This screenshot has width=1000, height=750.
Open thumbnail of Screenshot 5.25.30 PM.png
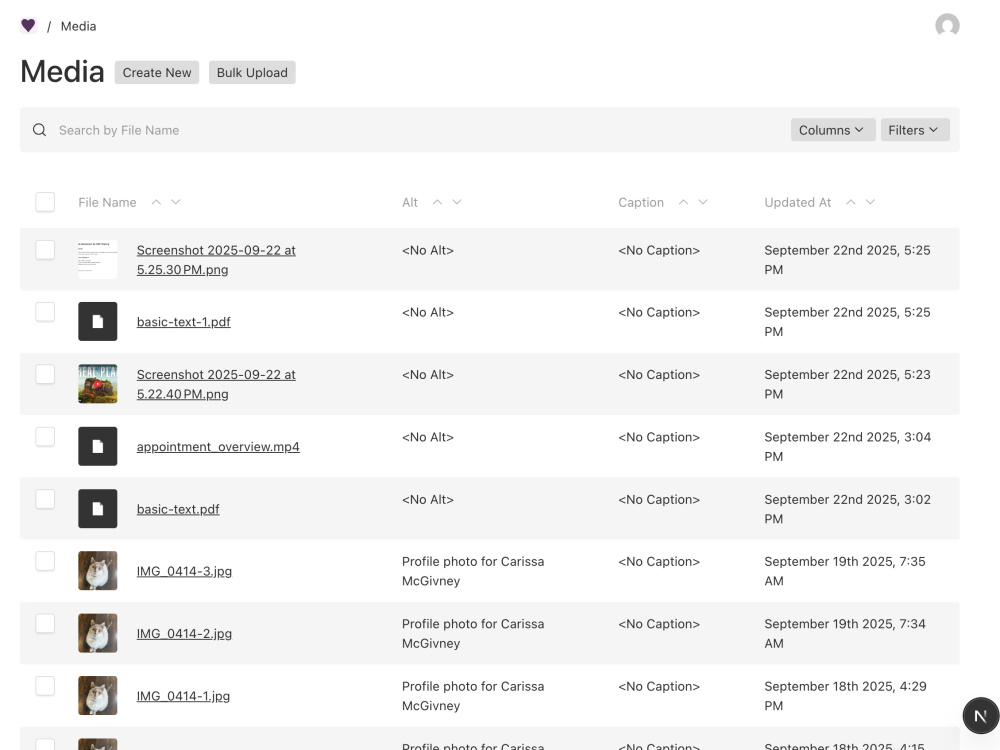point(98,260)
